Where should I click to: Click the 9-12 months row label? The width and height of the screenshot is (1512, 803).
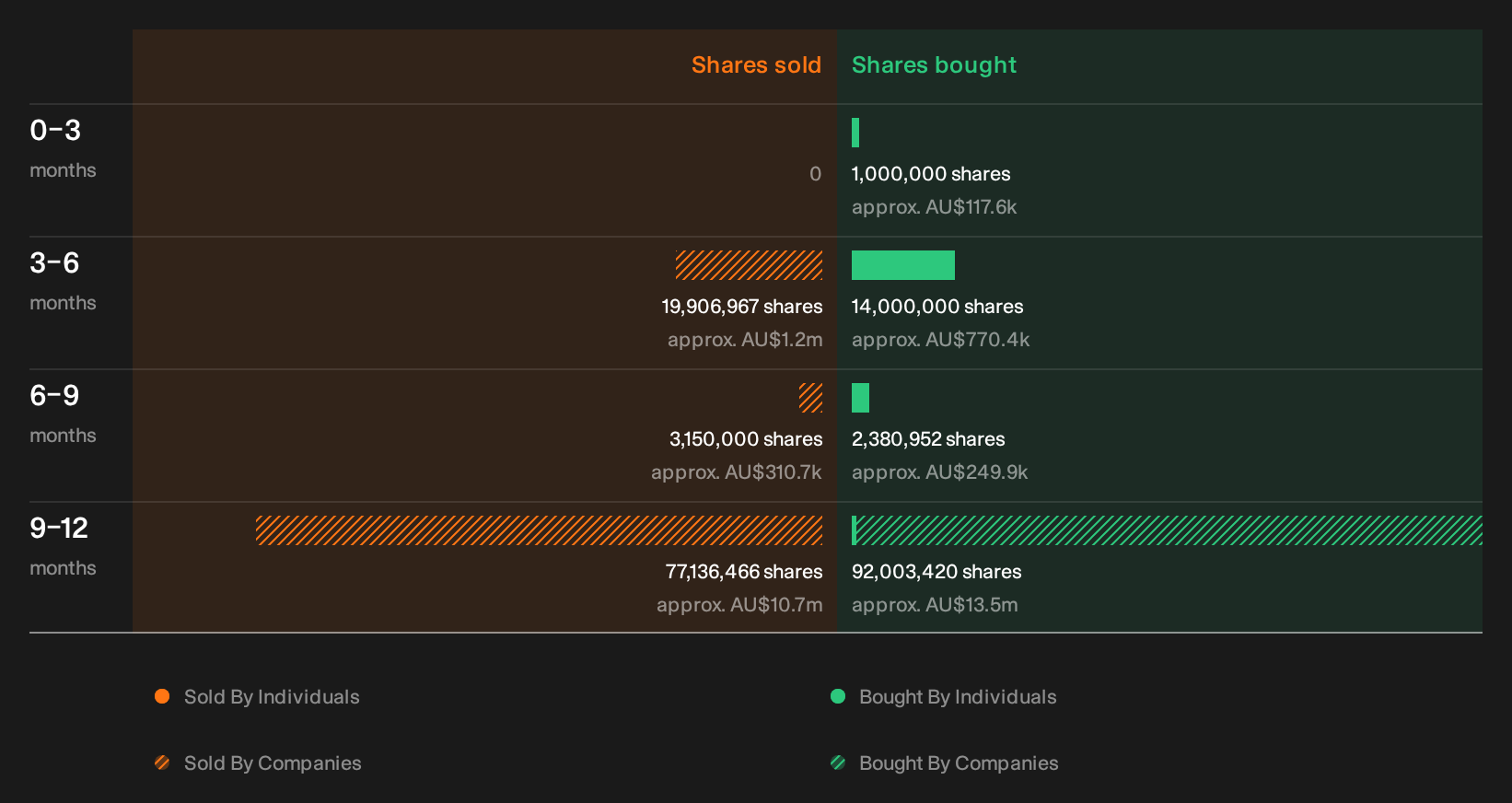coord(63,545)
